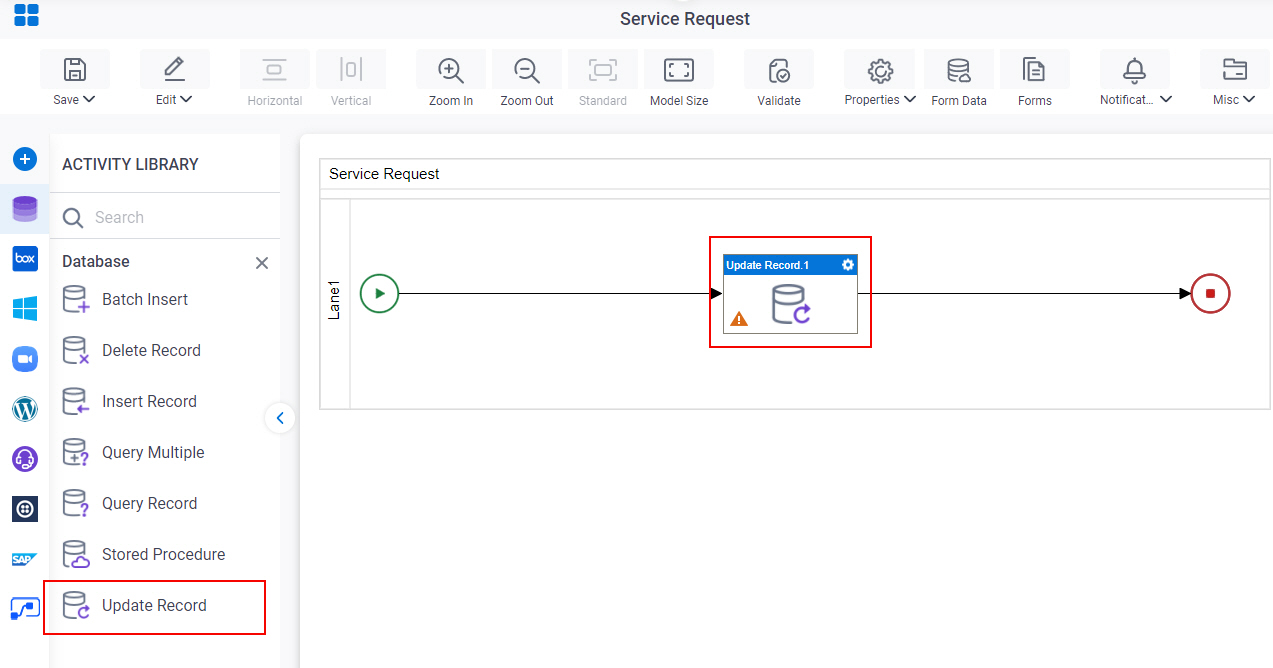Click the app grid home icon
Screen dimensions: 1273x668
coord(26,15)
